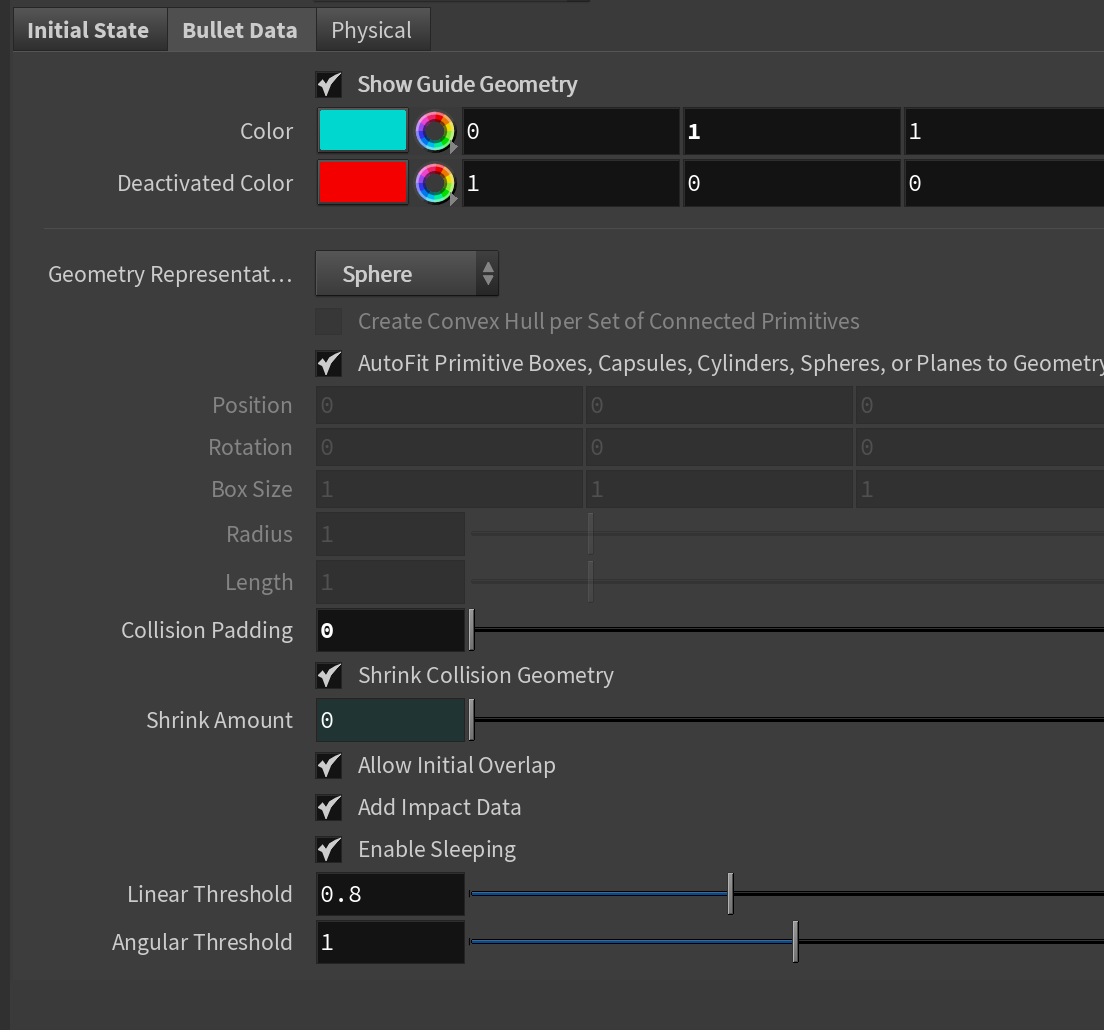The width and height of the screenshot is (1104, 1030).
Task: Switch to the Bullet Data tab
Action: click(241, 30)
